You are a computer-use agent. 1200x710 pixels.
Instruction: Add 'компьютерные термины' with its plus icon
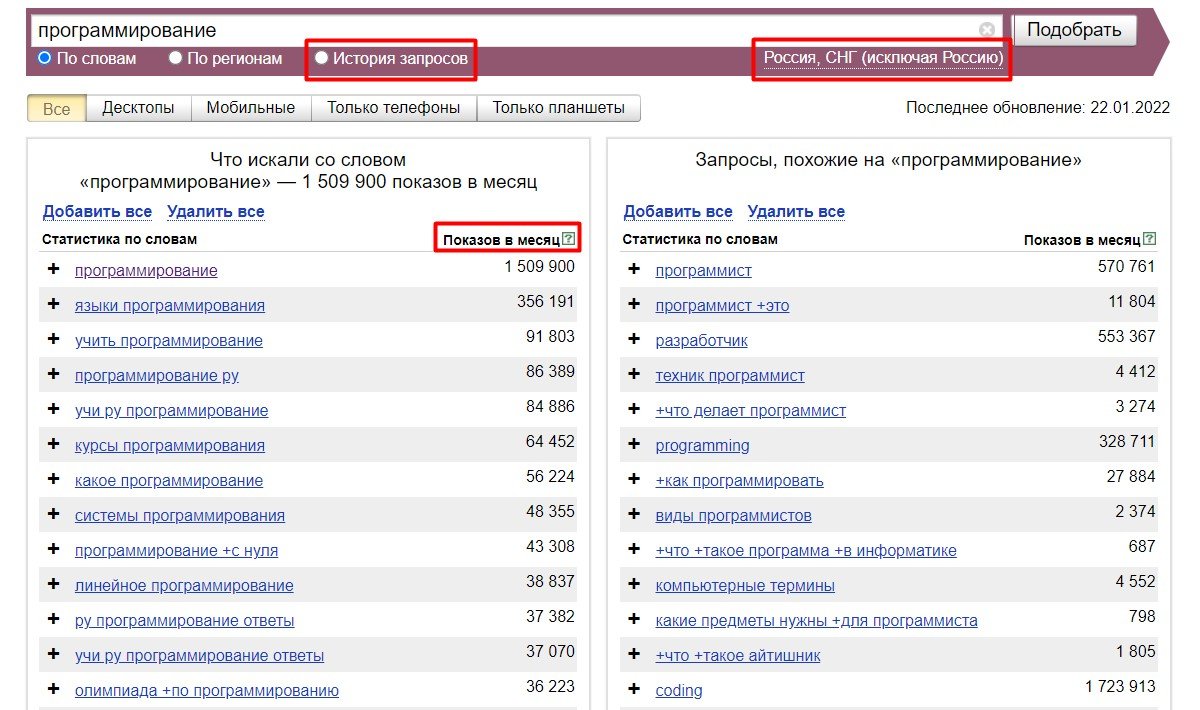coord(634,584)
